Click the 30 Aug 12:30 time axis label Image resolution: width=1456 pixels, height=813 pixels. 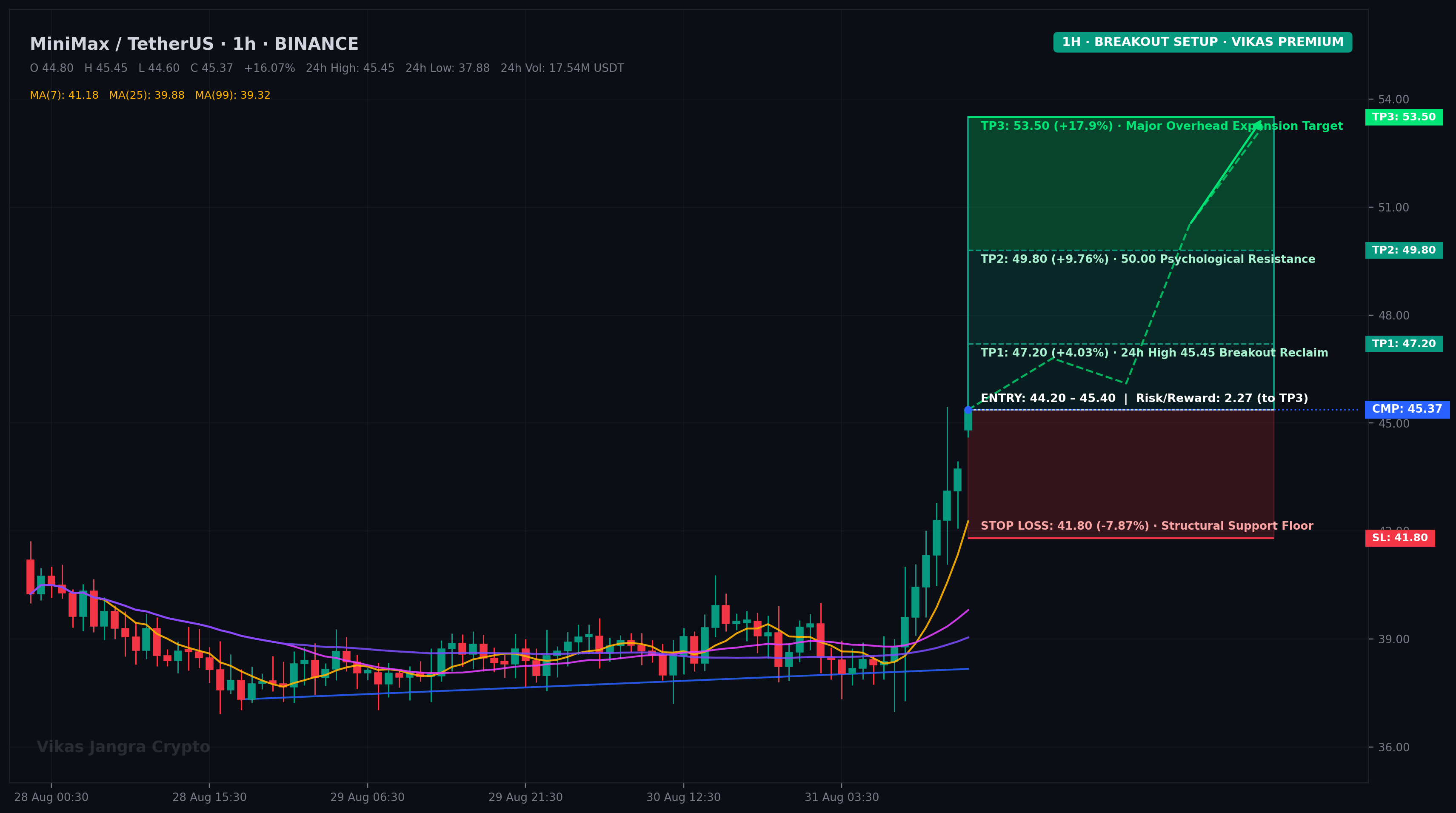click(683, 797)
